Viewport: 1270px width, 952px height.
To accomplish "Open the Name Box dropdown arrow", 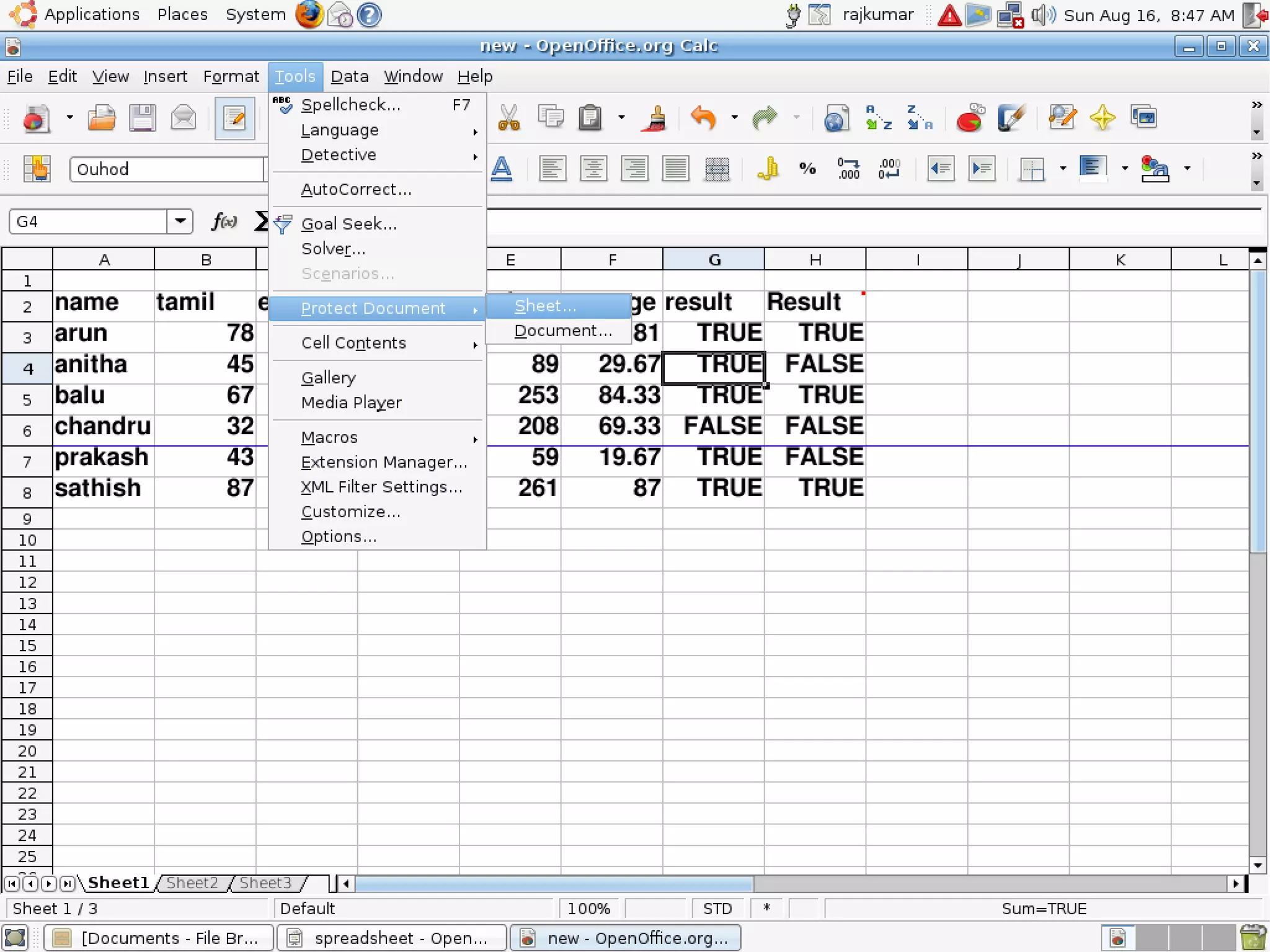I will [180, 221].
